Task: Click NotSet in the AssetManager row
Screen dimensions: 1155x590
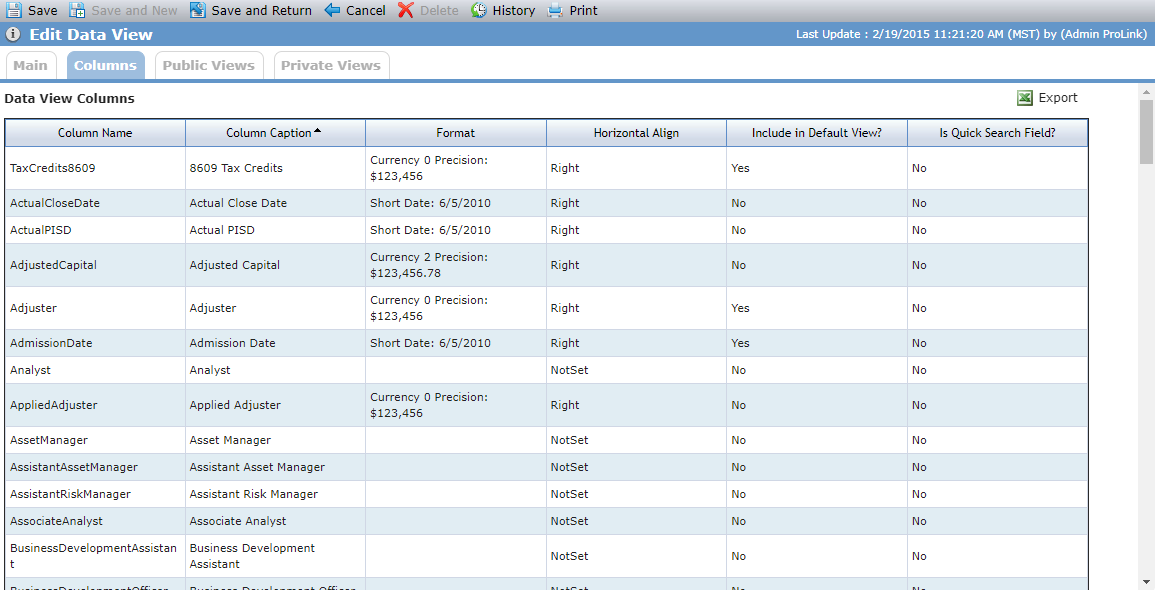Action: tap(569, 440)
